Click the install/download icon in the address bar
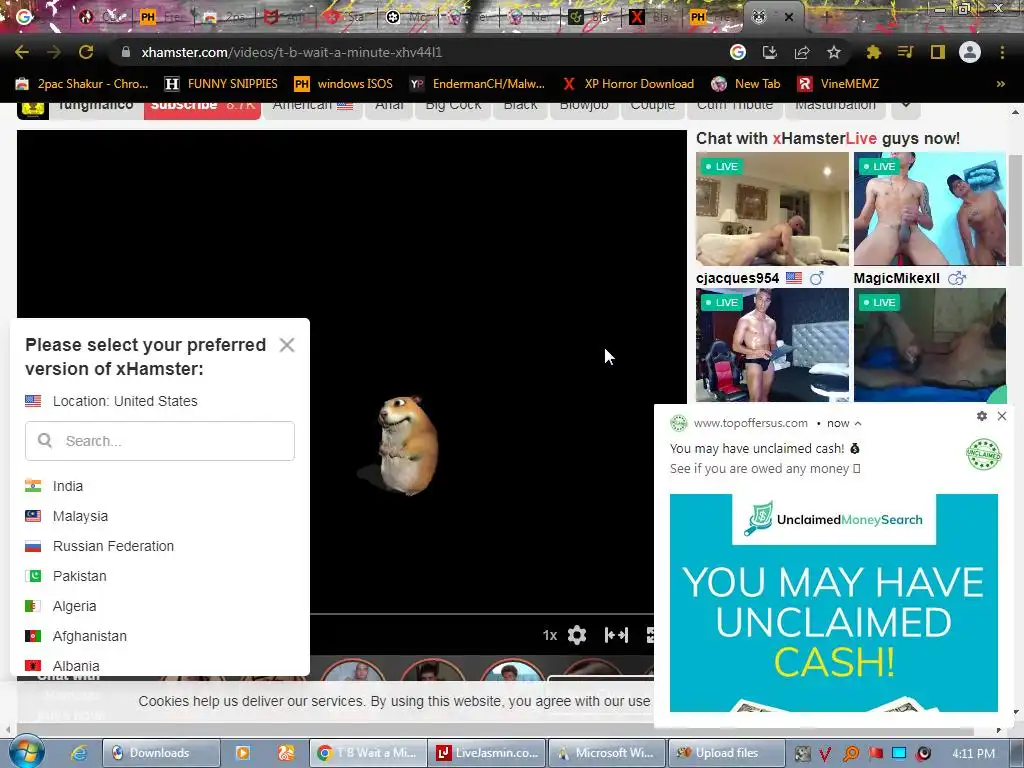1024x768 pixels. [x=769, y=52]
